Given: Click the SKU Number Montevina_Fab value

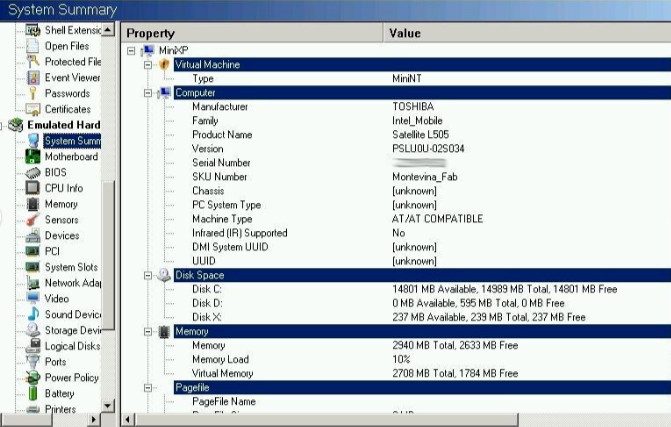Looking at the screenshot, I should 425,177.
